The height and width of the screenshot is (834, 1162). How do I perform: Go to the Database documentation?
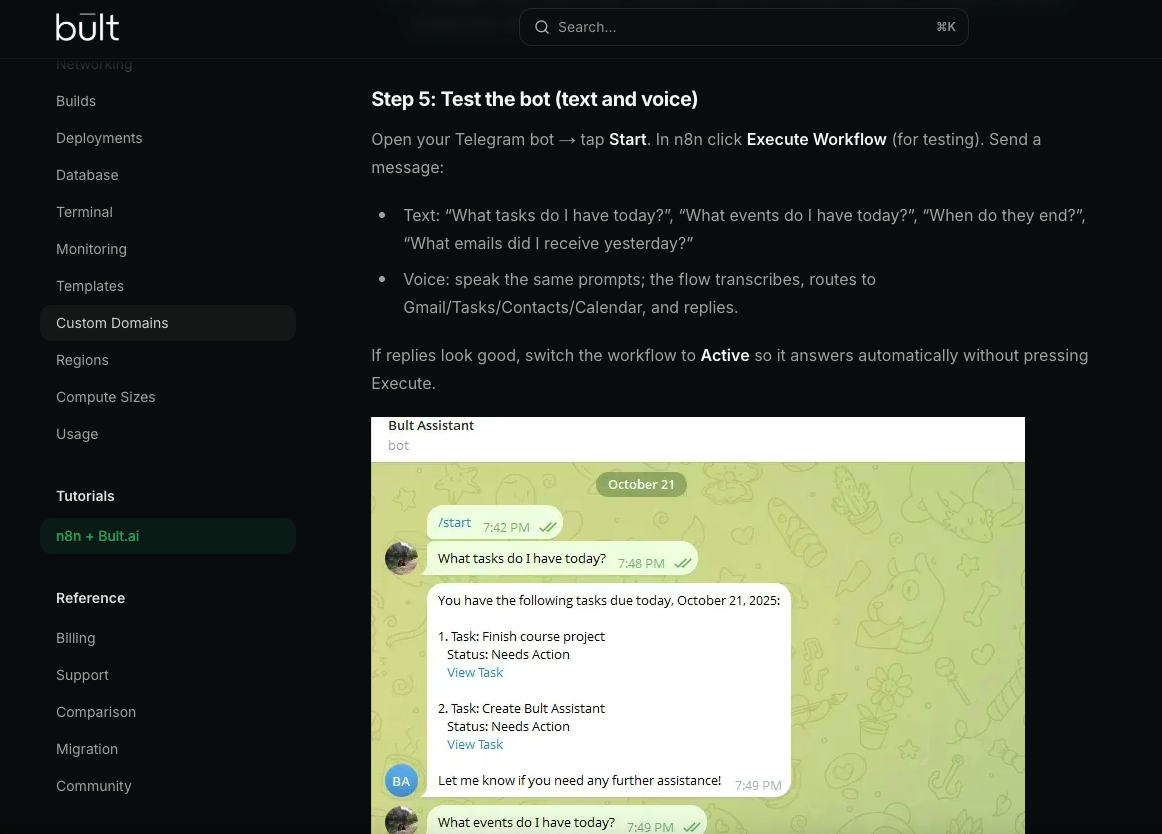(87, 174)
